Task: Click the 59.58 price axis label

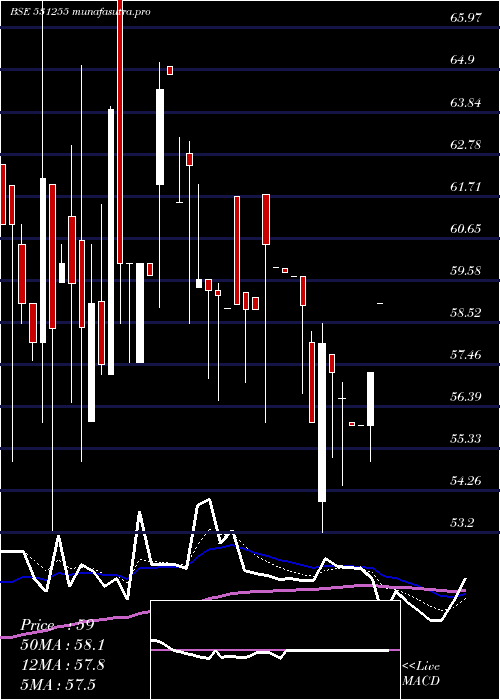Action: click(466, 271)
